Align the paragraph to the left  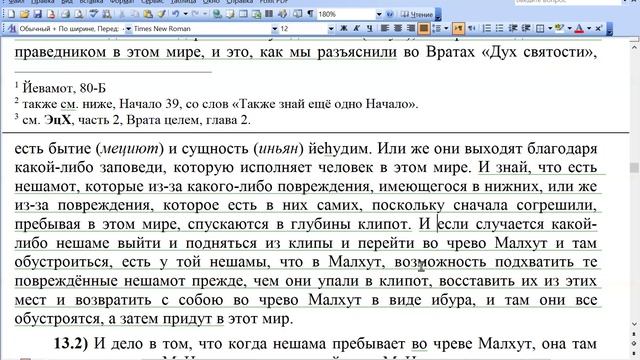(x=385, y=28)
